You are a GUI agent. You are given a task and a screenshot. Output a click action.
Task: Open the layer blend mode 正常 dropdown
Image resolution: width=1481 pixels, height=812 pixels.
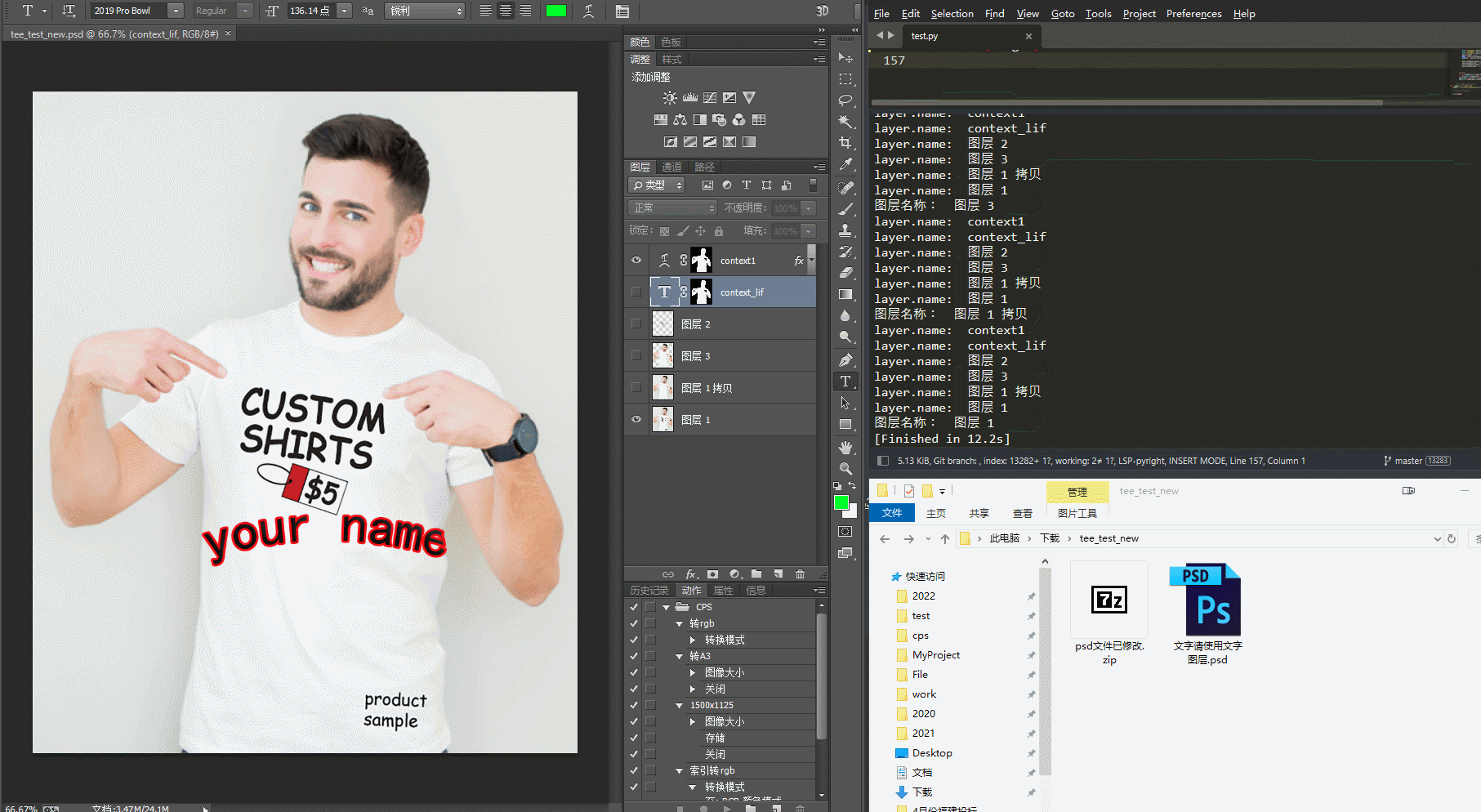[672, 208]
